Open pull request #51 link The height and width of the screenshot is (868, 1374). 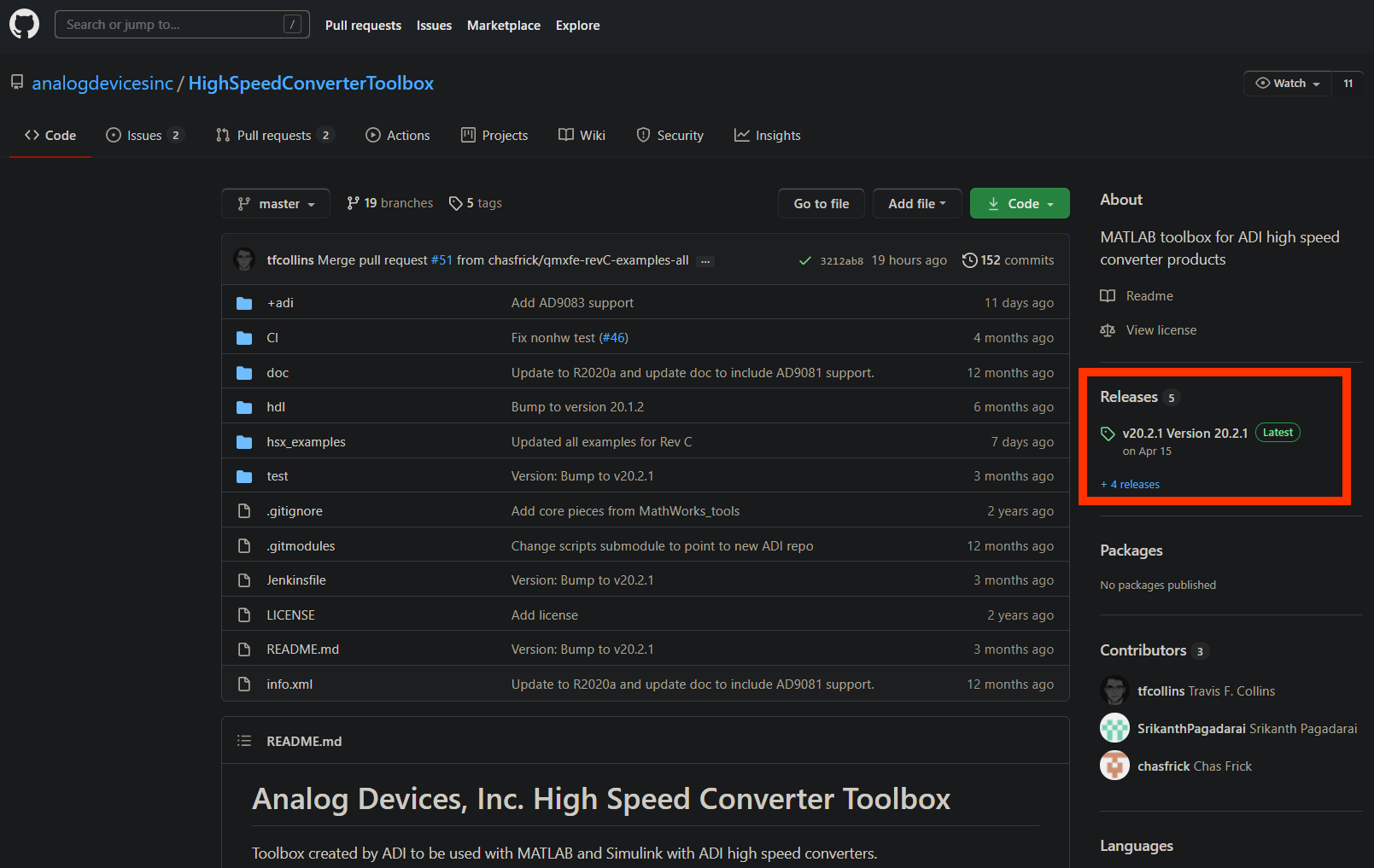pyautogui.click(x=441, y=260)
